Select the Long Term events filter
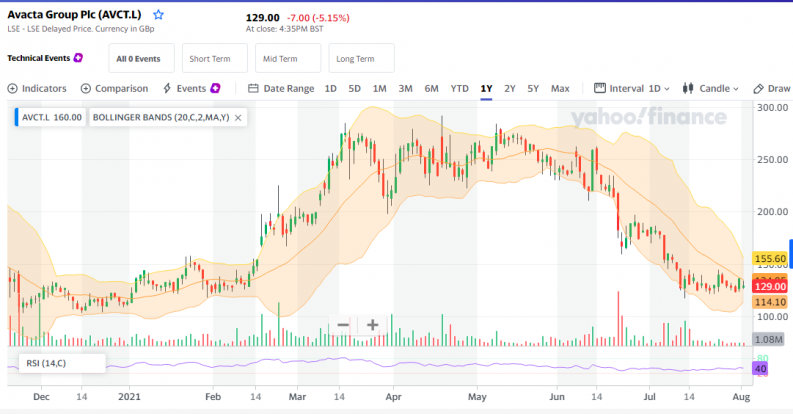793x414 pixels. tap(362, 58)
